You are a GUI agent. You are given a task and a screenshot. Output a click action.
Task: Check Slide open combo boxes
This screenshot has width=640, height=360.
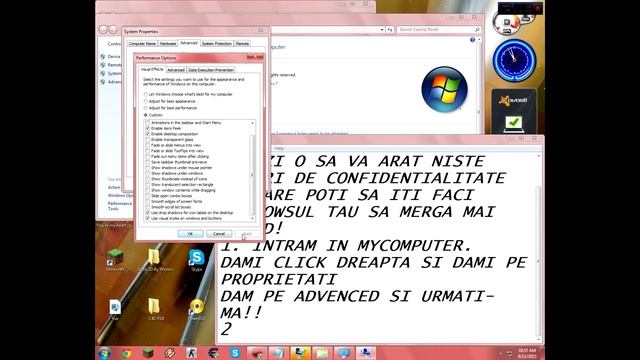click(x=148, y=196)
